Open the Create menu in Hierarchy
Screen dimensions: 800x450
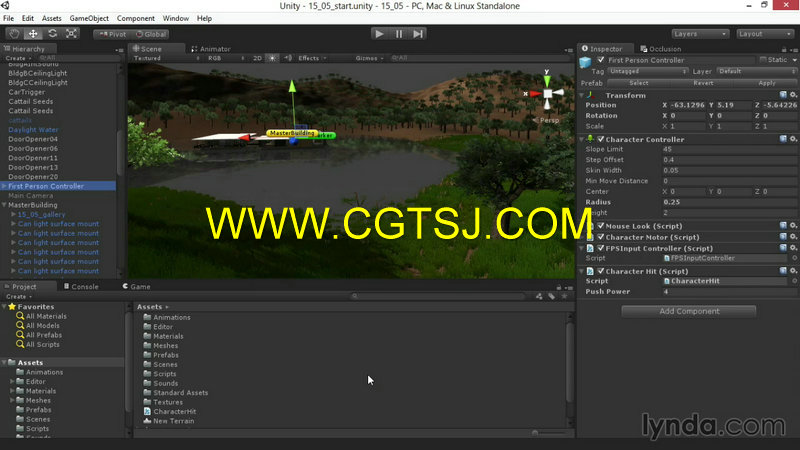18,58
